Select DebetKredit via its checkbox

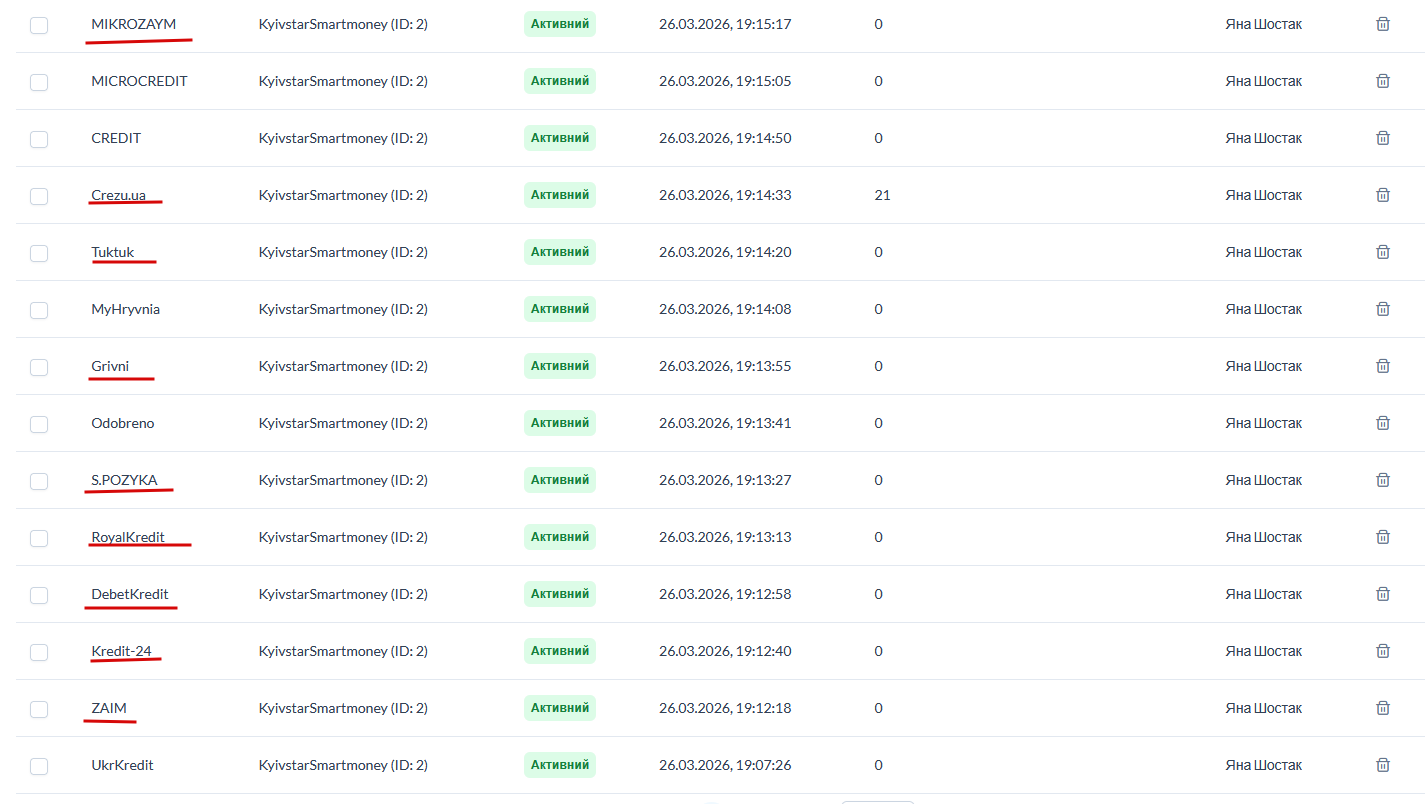[39, 595]
